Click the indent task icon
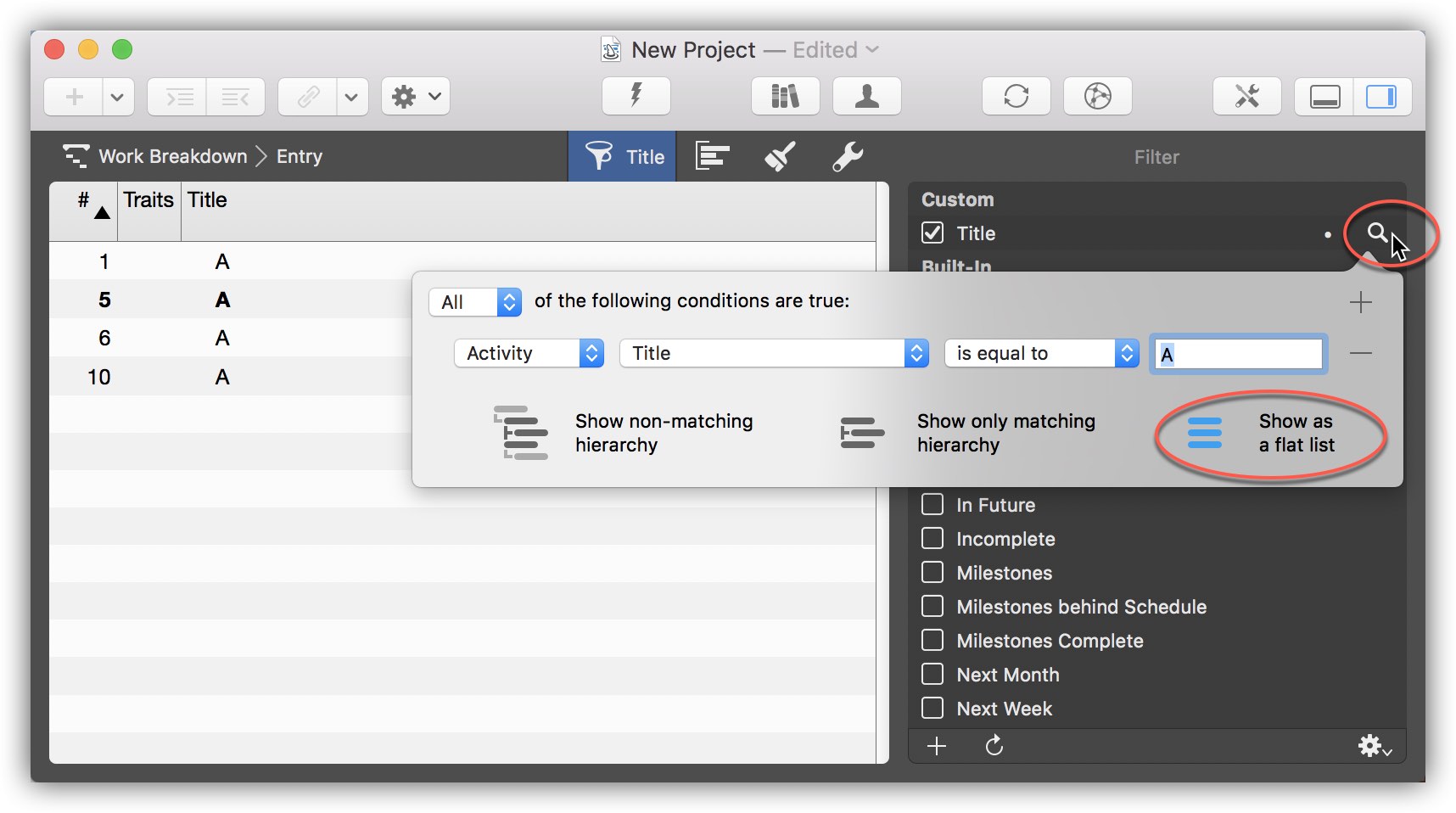Viewport: 1456px width, 813px height. (176, 96)
